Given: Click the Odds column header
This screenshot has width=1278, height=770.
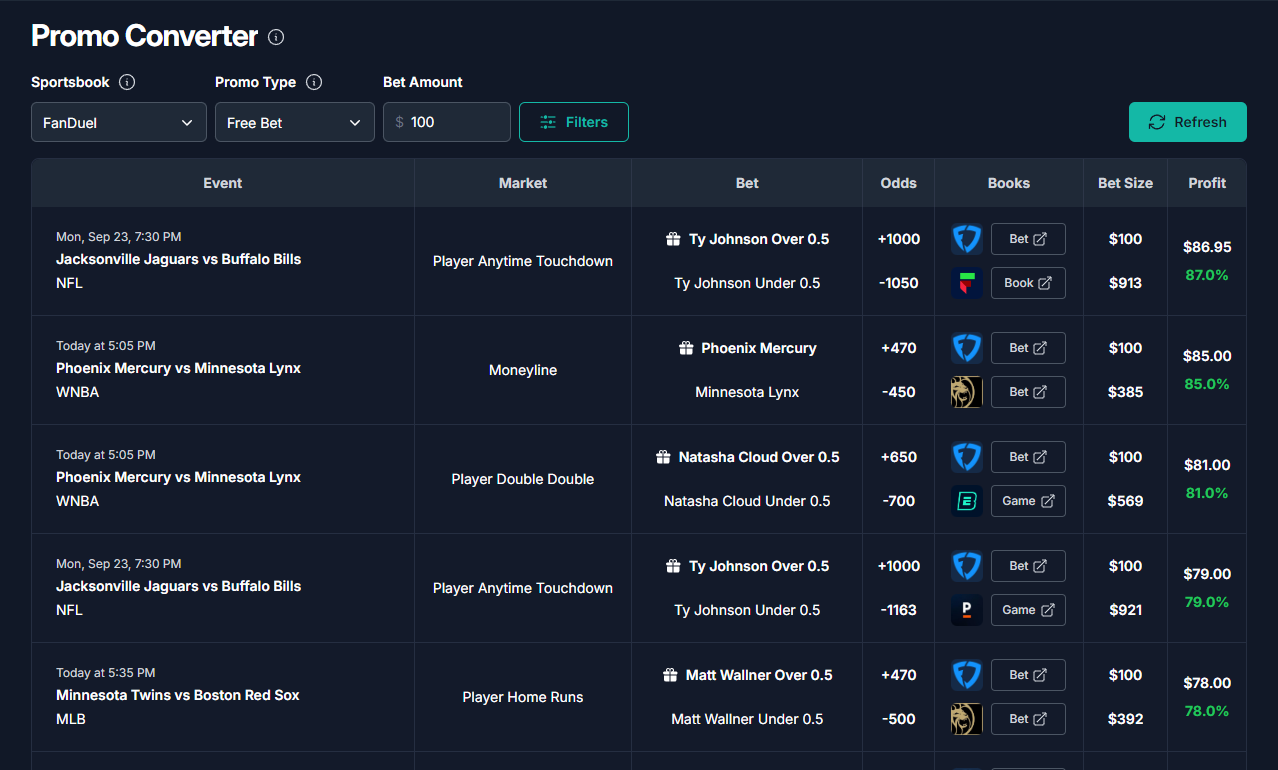Looking at the screenshot, I should pyautogui.click(x=899, y=183).
